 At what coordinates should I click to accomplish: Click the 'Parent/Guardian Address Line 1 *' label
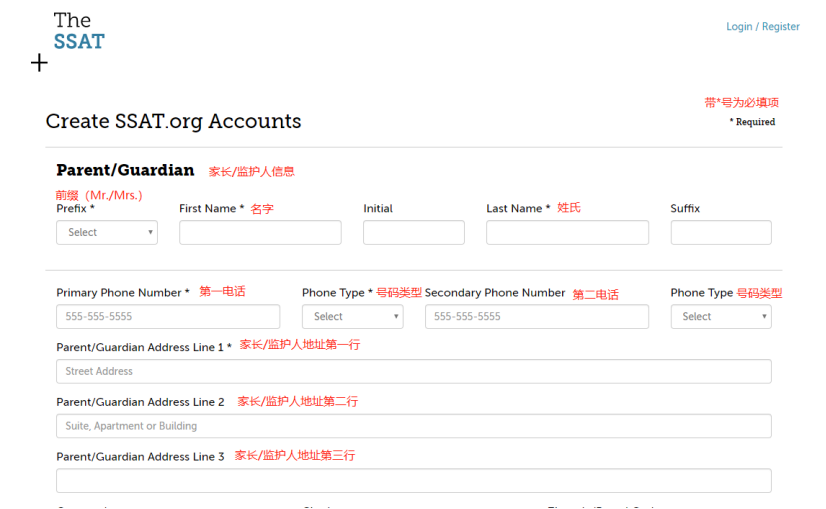pyautogui.click(x=144, y=347)
